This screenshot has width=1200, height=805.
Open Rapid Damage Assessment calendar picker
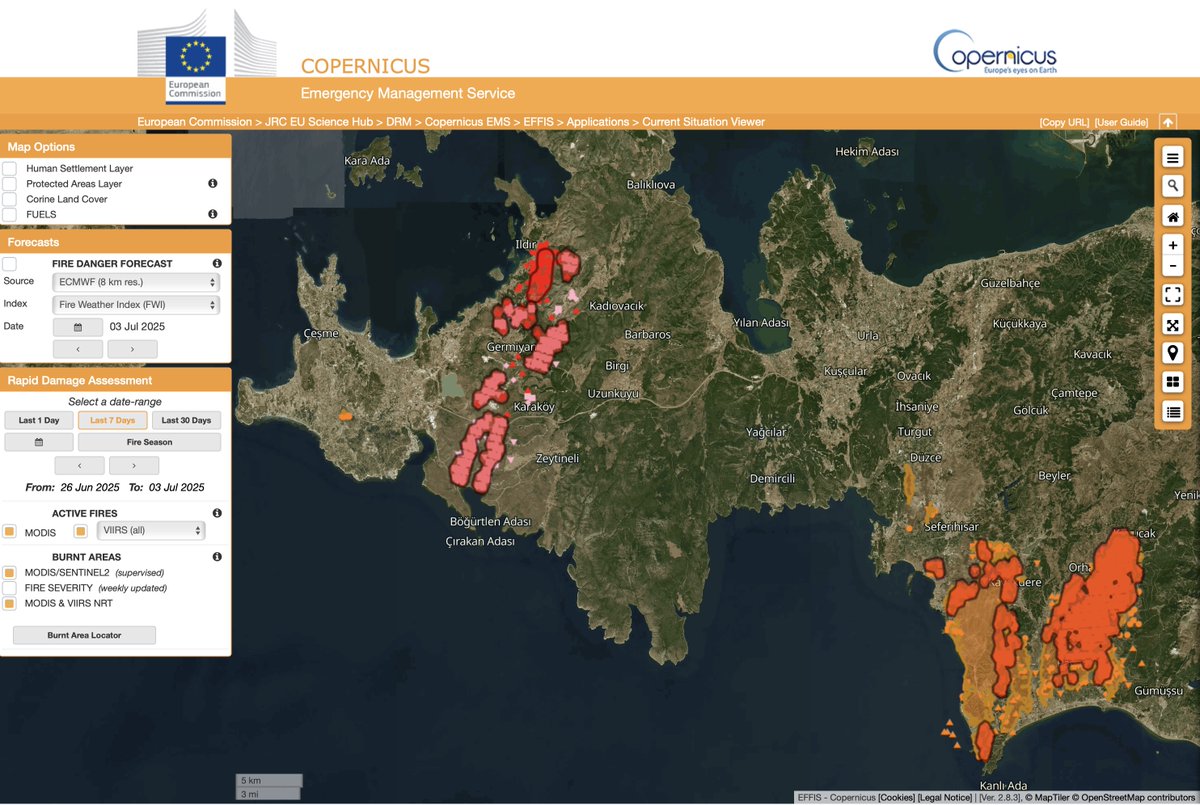coord(38,442)
